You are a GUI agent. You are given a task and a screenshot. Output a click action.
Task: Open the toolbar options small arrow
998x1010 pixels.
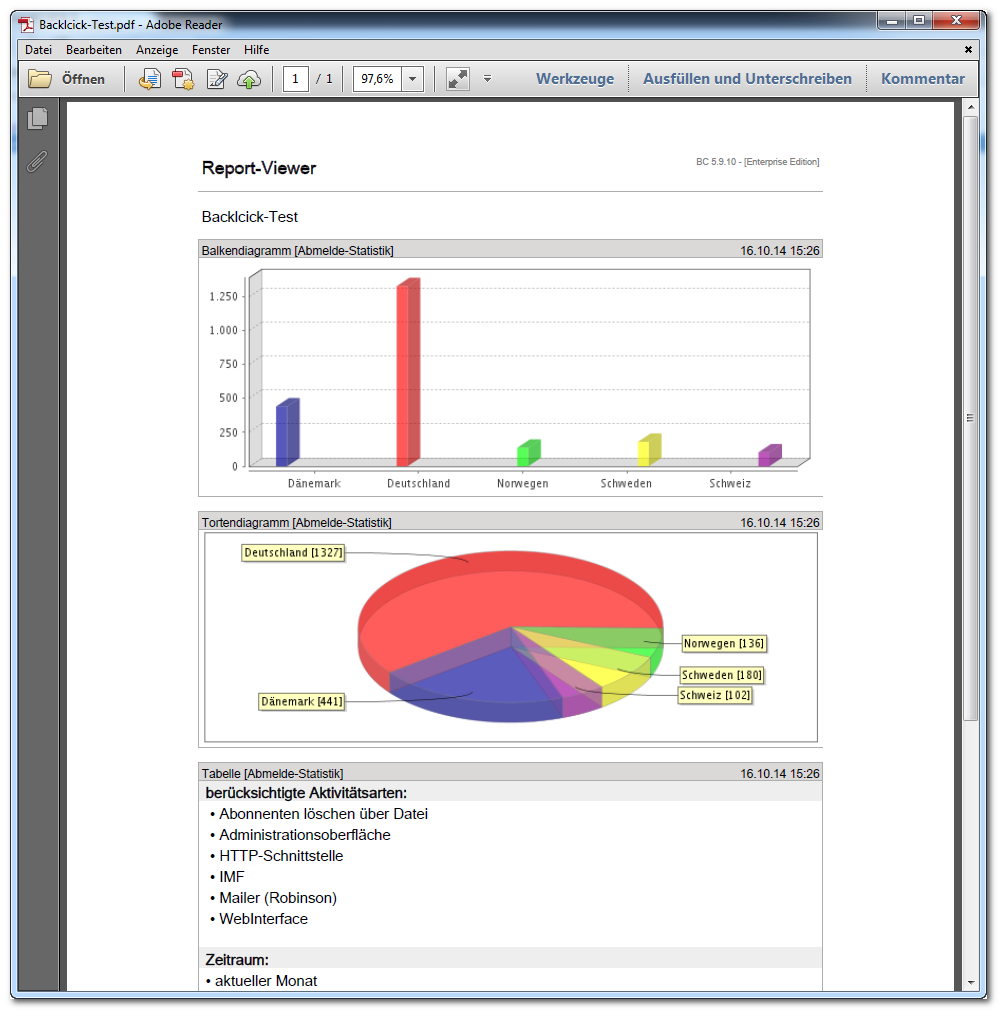[x=488, y=79]
